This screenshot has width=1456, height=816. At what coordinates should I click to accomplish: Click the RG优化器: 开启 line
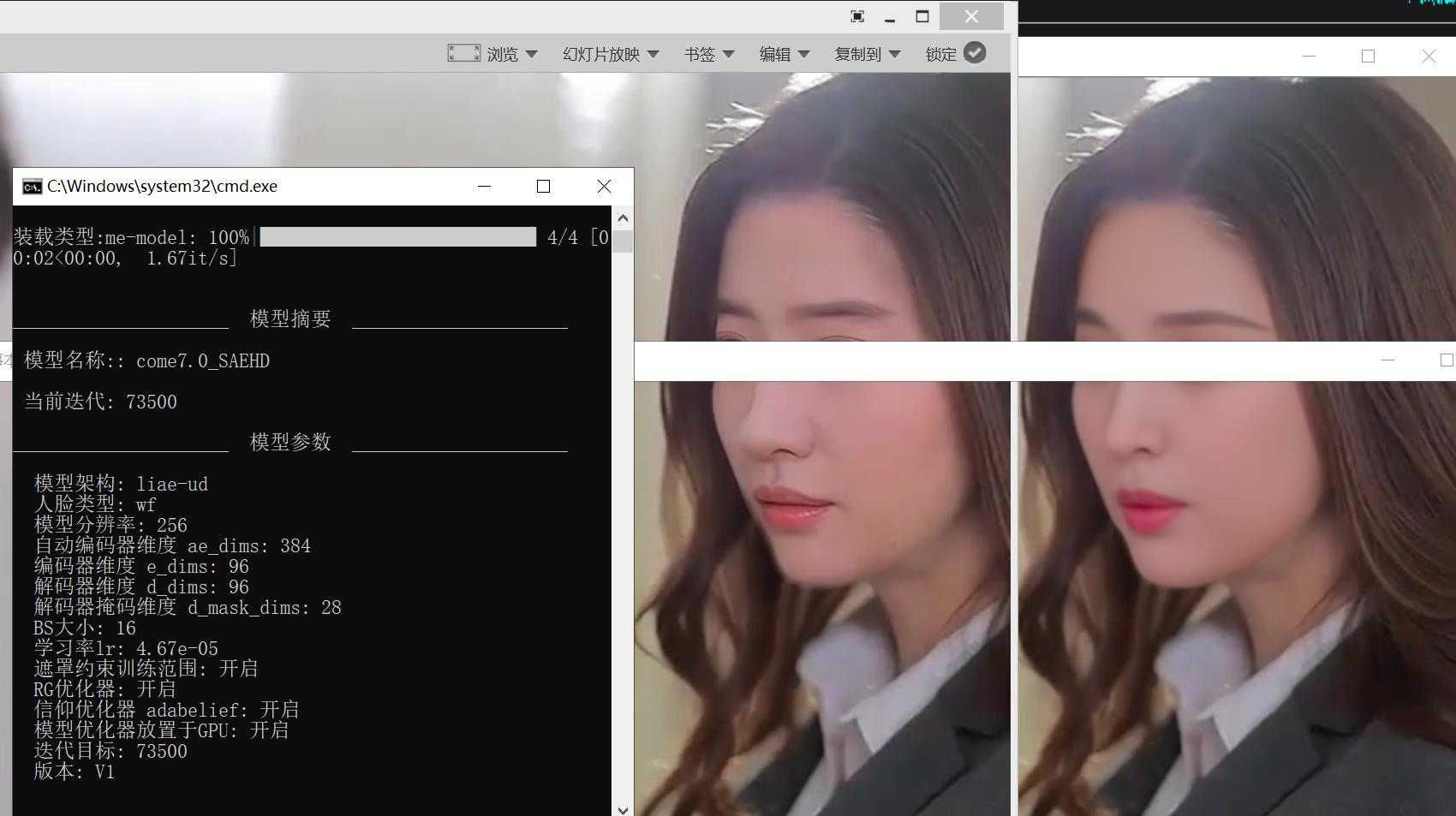click(x=104, y=689)
